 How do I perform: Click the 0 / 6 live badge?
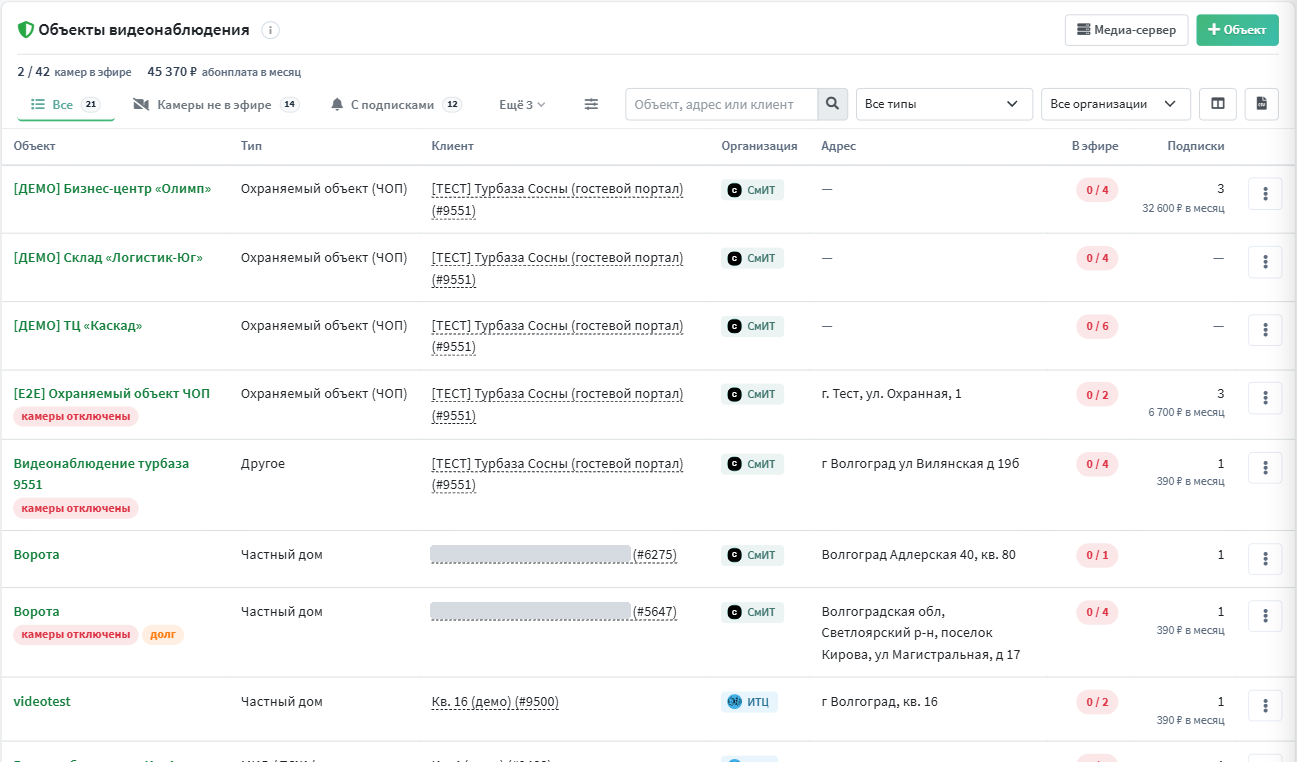pos(1097,326)
